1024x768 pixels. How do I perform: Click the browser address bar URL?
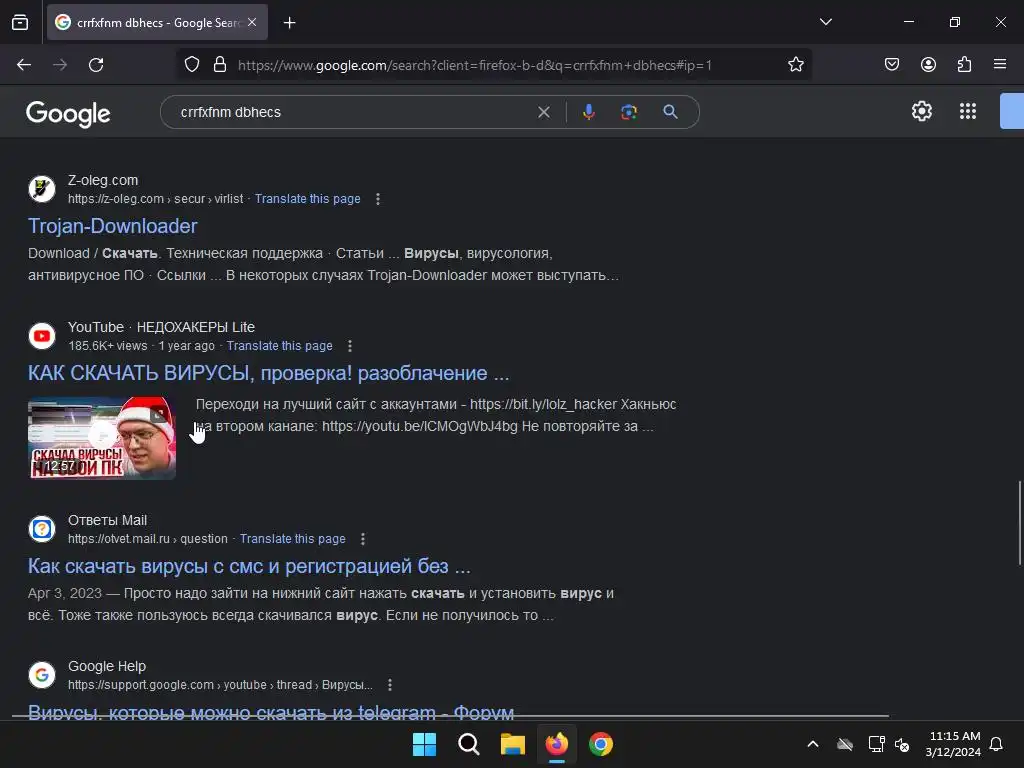(475, 65)
